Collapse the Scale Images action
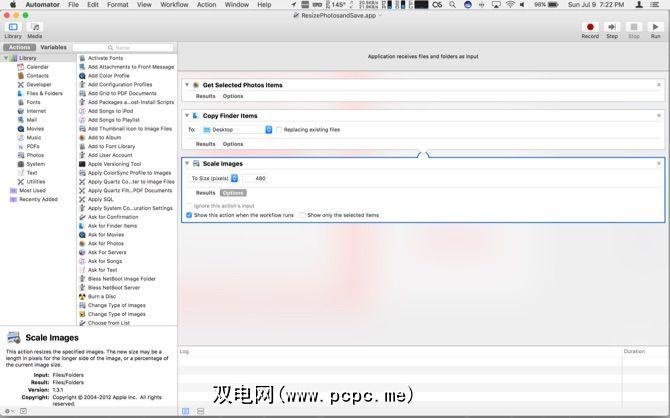This screenshot has width=670, height=418. point(187,163)
